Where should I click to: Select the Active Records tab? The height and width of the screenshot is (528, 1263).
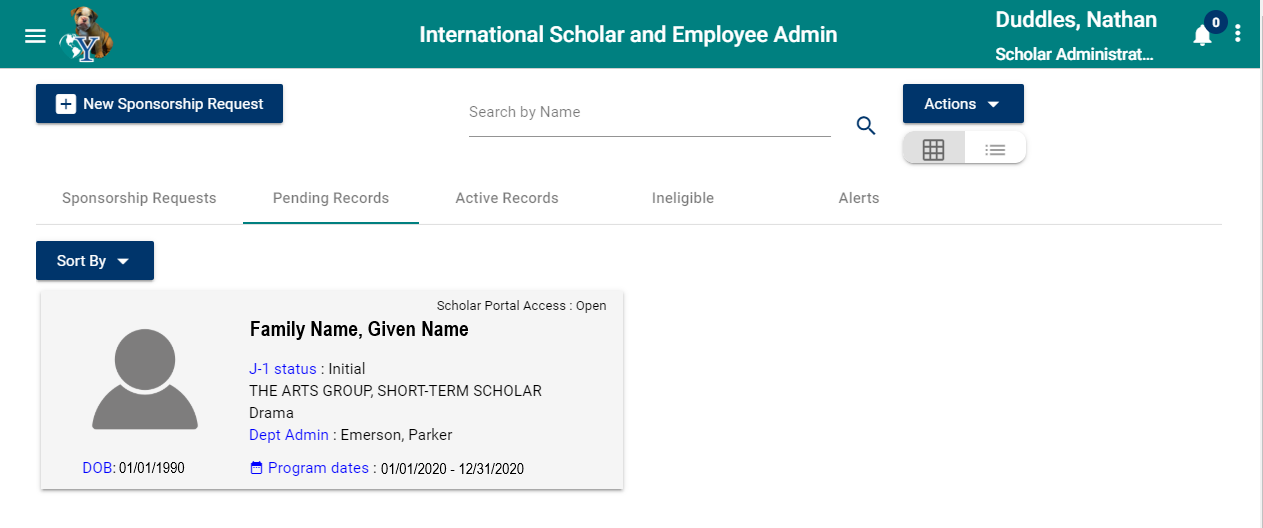click(x=507, y=198)
